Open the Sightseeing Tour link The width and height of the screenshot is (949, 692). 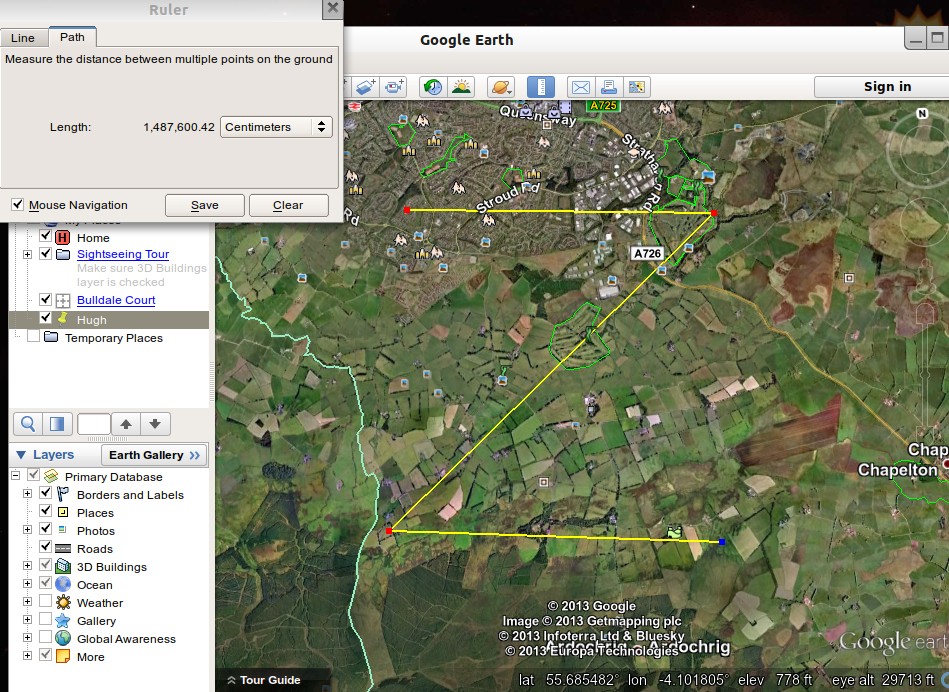123,255
